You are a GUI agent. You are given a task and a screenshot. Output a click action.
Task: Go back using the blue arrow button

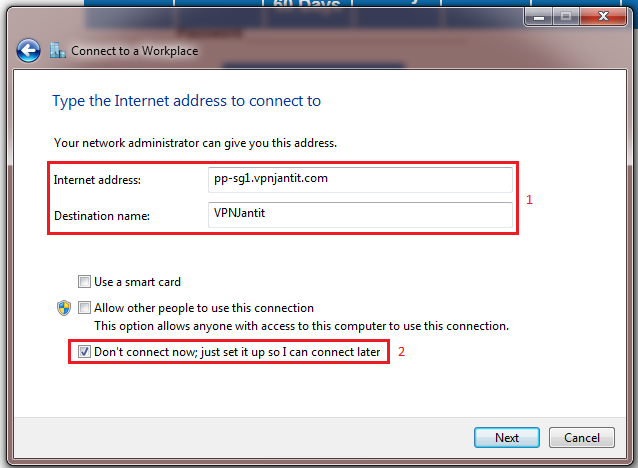click(x=28, y=51)
